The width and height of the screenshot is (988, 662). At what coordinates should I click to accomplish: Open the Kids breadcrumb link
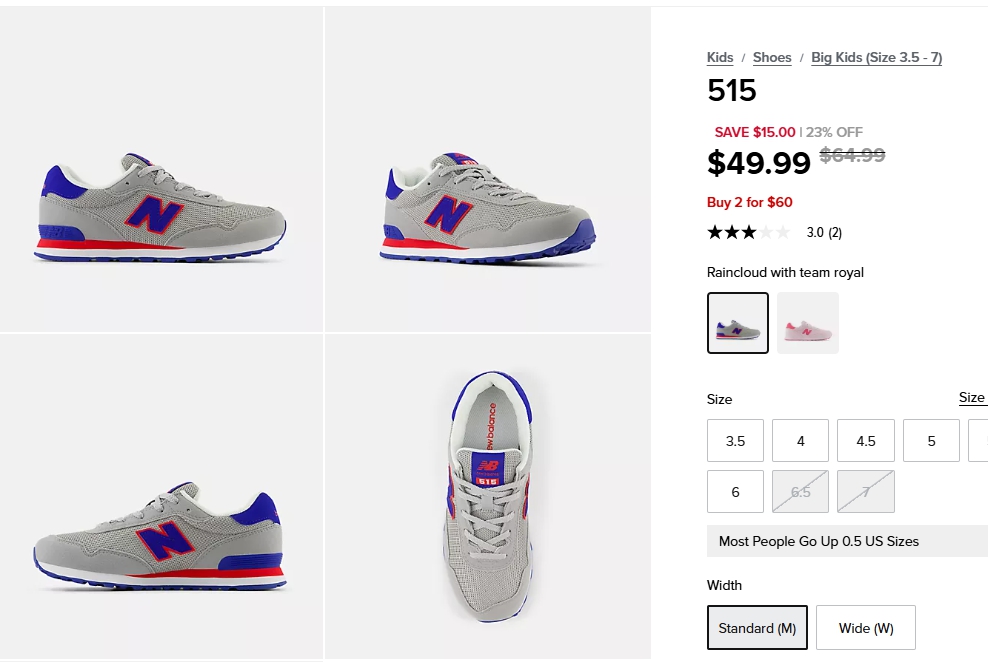pyautogui.click(x=720, y=58)
